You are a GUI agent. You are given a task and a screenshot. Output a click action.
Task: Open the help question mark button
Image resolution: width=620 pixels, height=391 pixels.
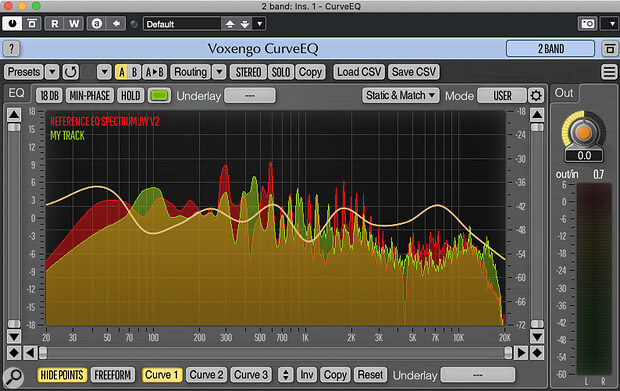[x=11, y=49]
